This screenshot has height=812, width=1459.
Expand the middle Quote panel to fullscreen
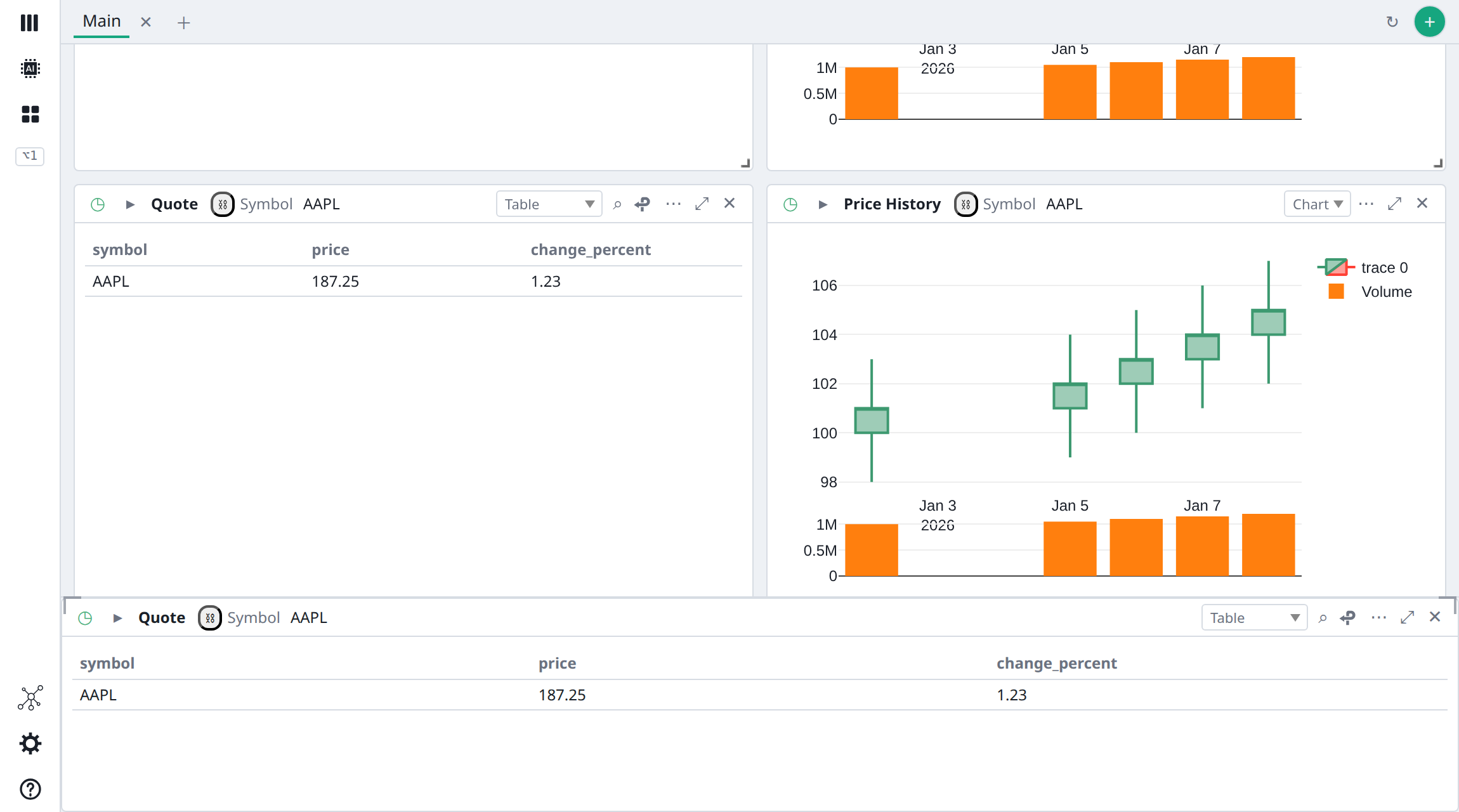coord(702,204)
